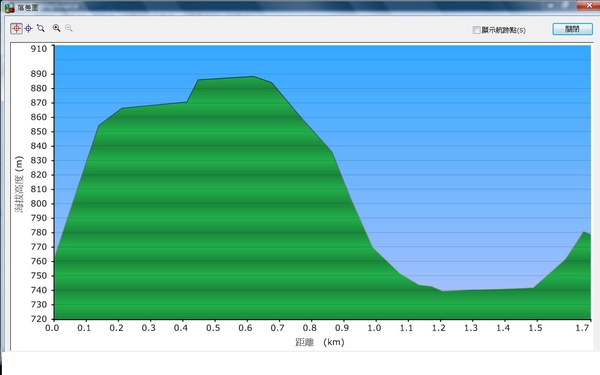Click the 0.5 distance label
Image resolution: width=600 pixels, height=375 pixels.
pos(213,328)
